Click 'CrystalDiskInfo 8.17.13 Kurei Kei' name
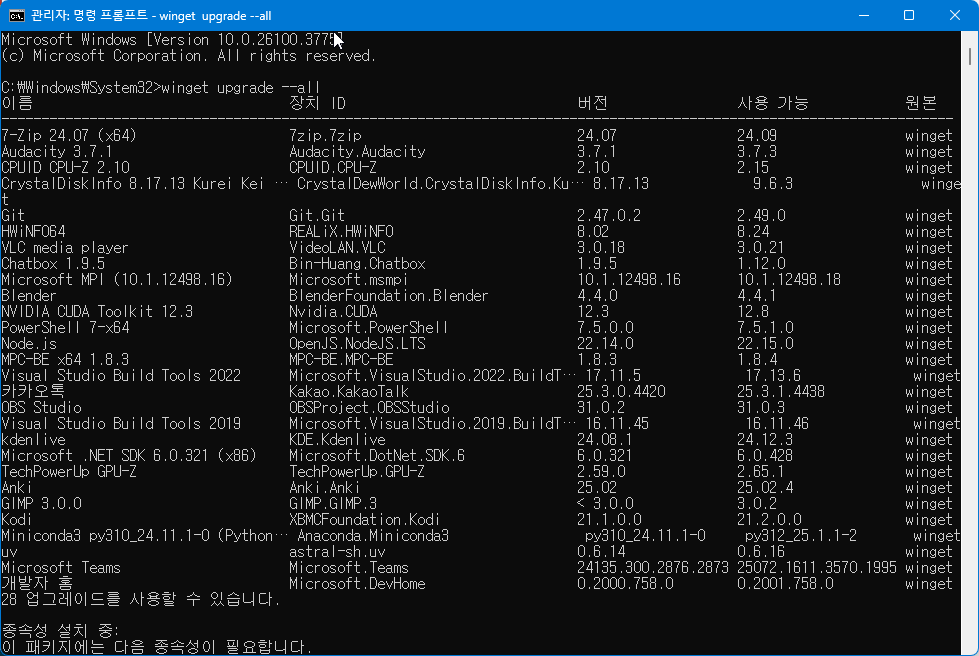The height and width of the screenshot is (656, 979). point(132,184)
